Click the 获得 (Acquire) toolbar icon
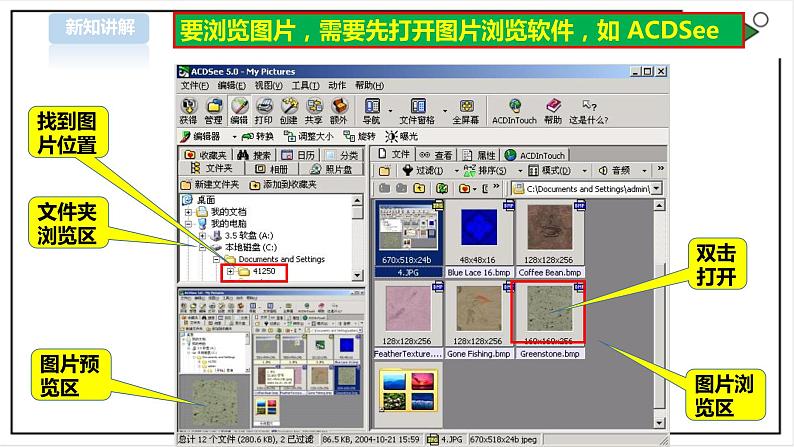 coord(188,110)
